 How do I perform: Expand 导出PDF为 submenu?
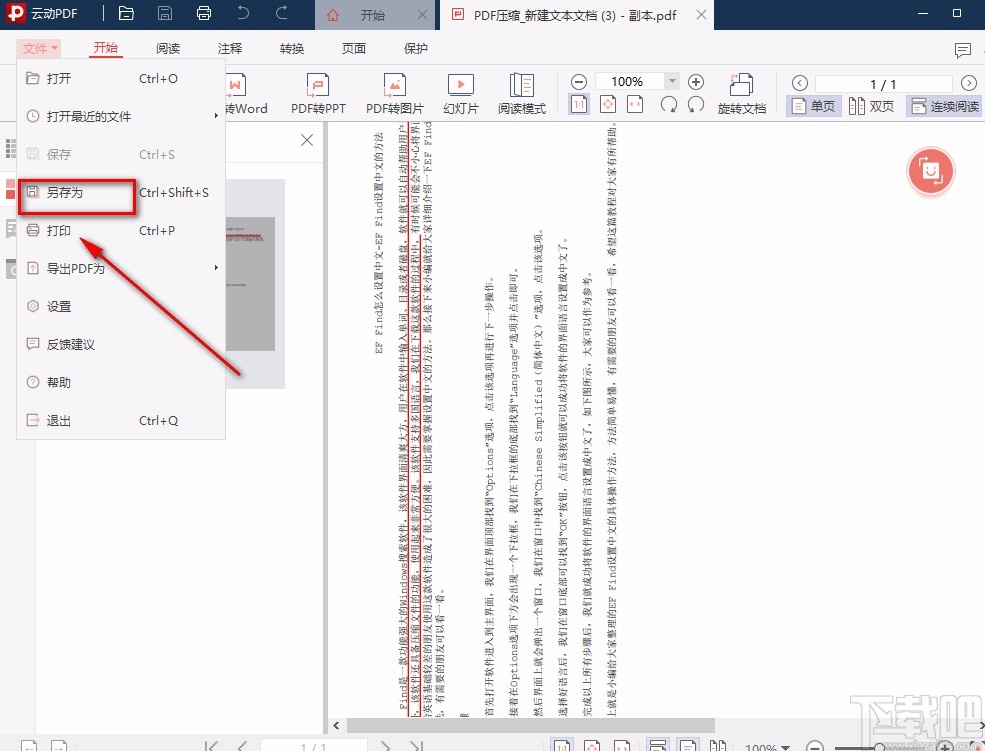(x=121, y=268)
